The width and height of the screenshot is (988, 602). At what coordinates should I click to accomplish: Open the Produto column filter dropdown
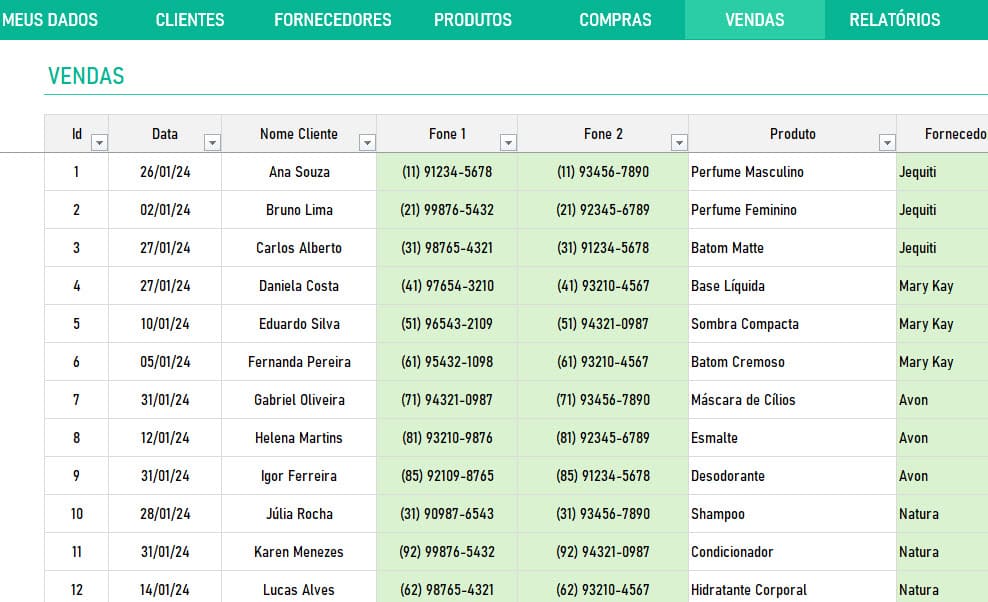(886, 142)
